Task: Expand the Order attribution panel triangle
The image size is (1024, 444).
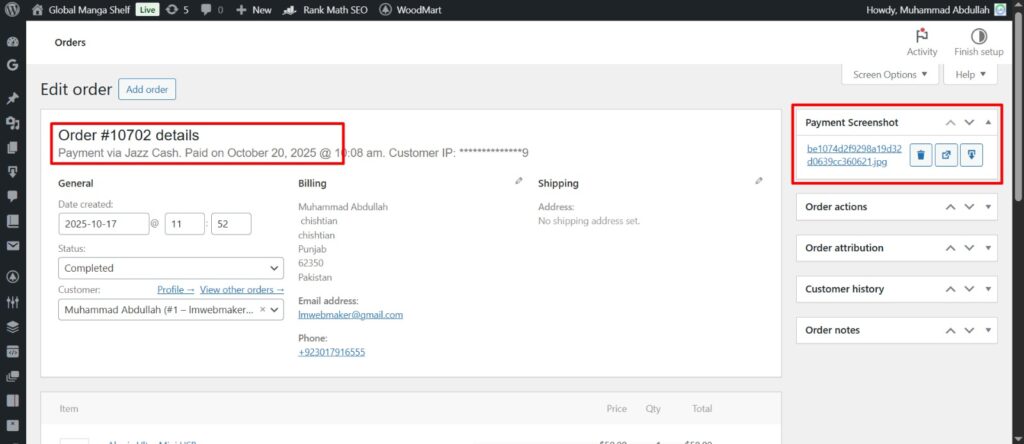Action: 988,248
